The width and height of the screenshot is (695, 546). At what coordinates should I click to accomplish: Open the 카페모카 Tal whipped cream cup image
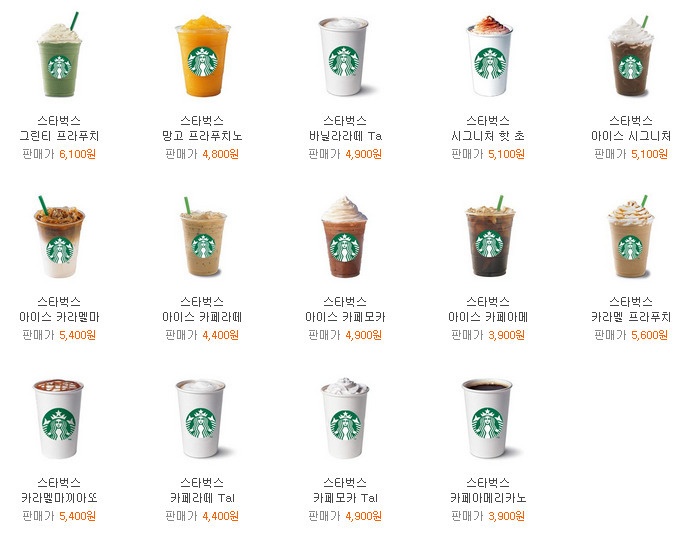pos(345,419)
